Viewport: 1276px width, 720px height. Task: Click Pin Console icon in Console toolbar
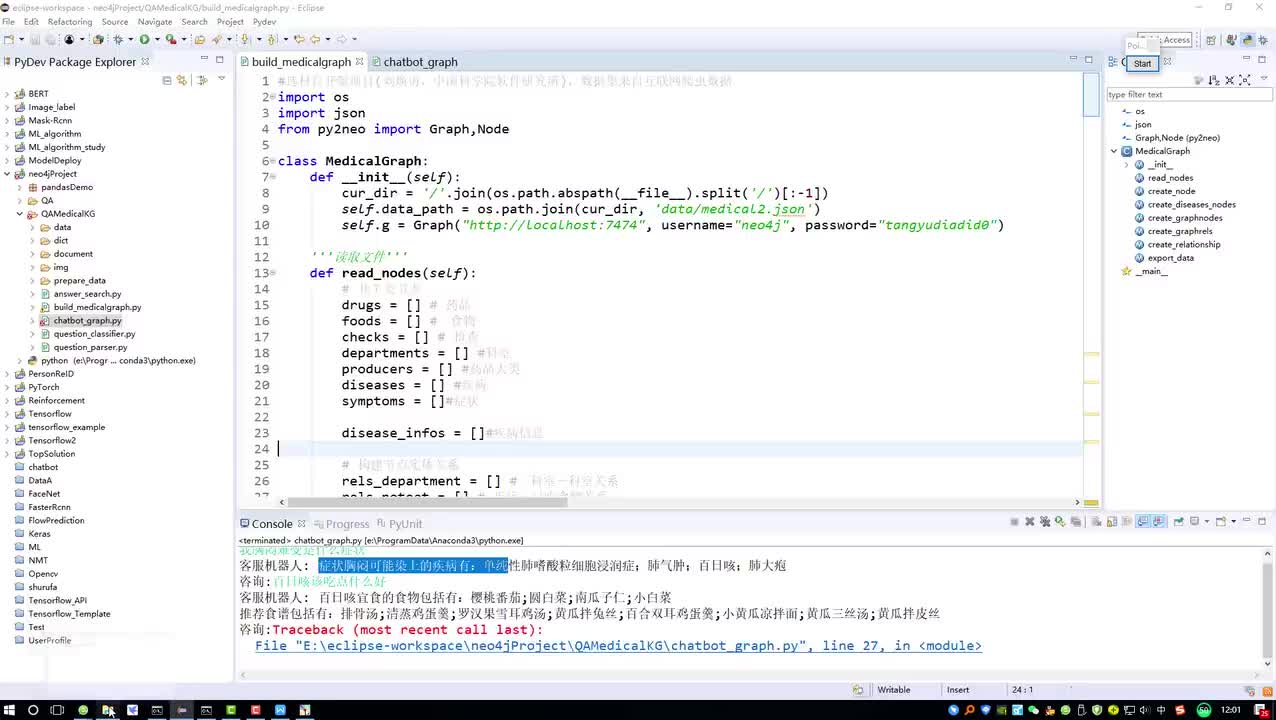tap(1177, 521)
